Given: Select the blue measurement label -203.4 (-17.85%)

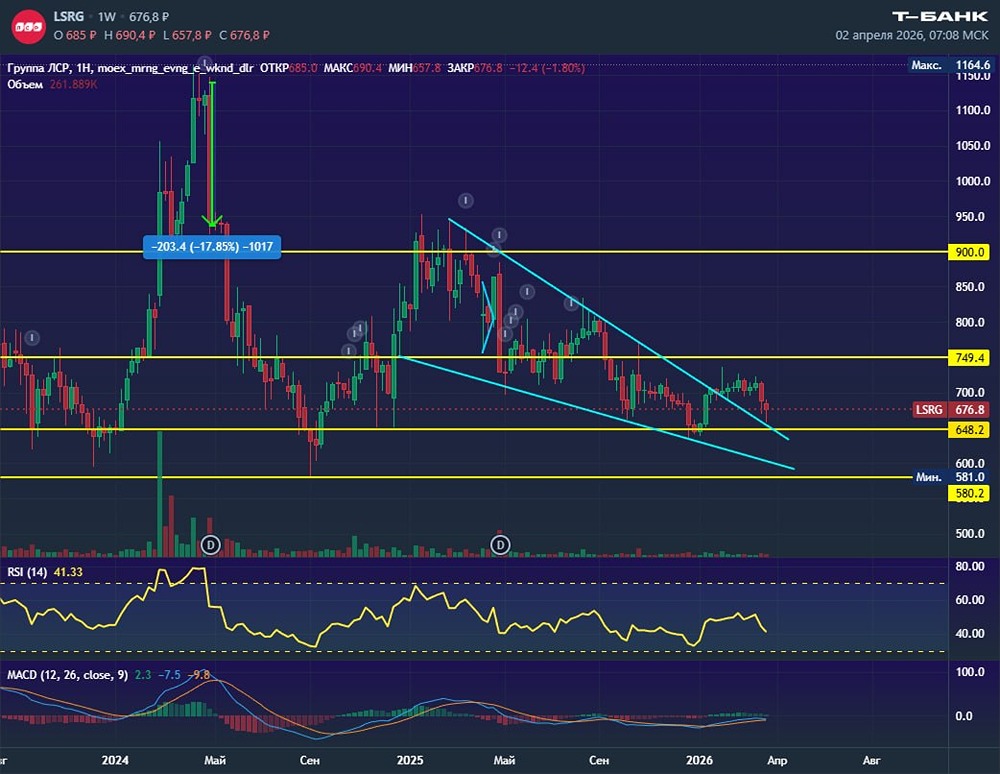Looking at the screenshot, I should click(212, 247).
